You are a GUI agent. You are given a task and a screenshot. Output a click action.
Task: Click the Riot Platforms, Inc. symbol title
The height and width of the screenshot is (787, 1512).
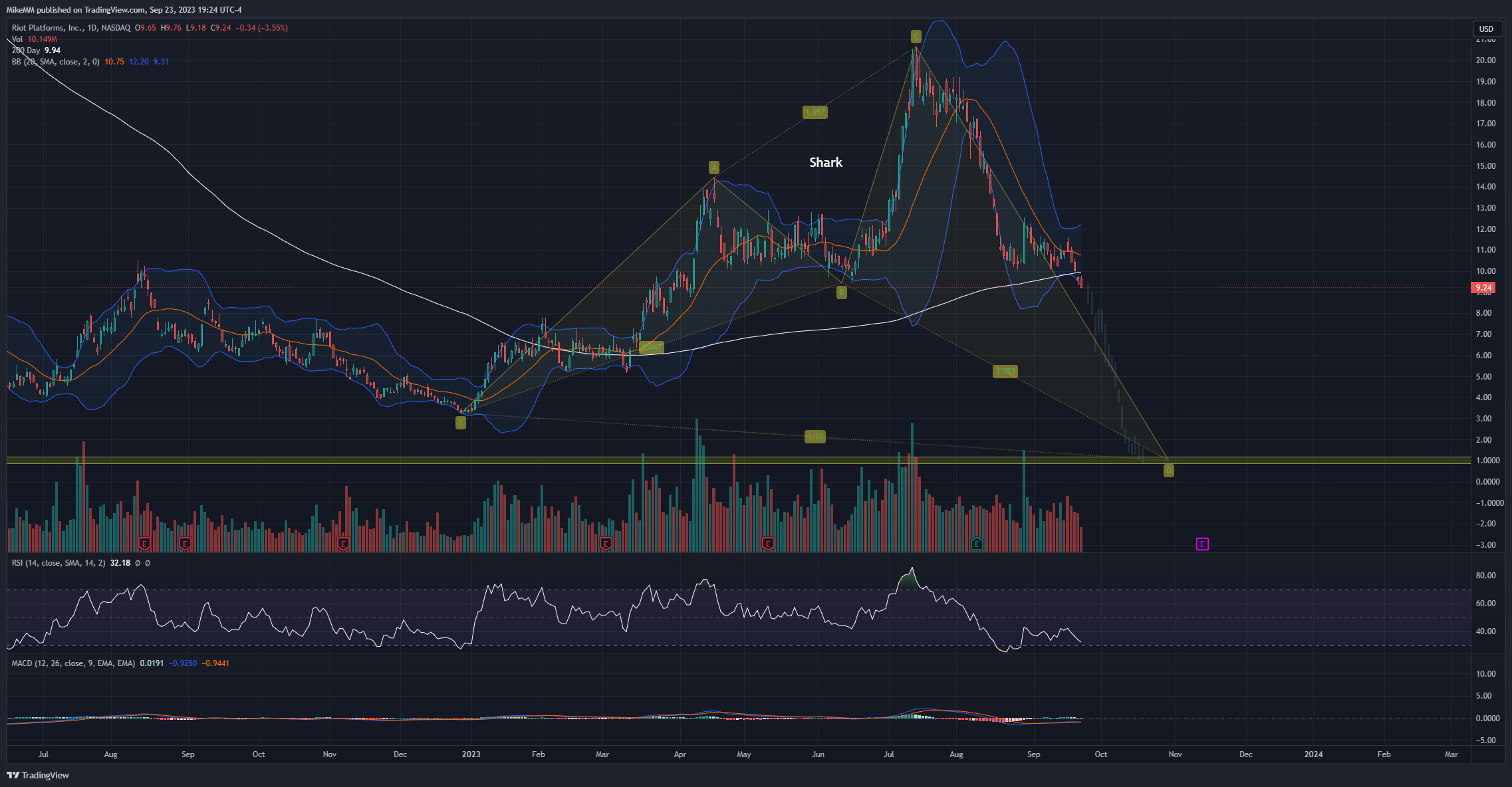point(47,28)
